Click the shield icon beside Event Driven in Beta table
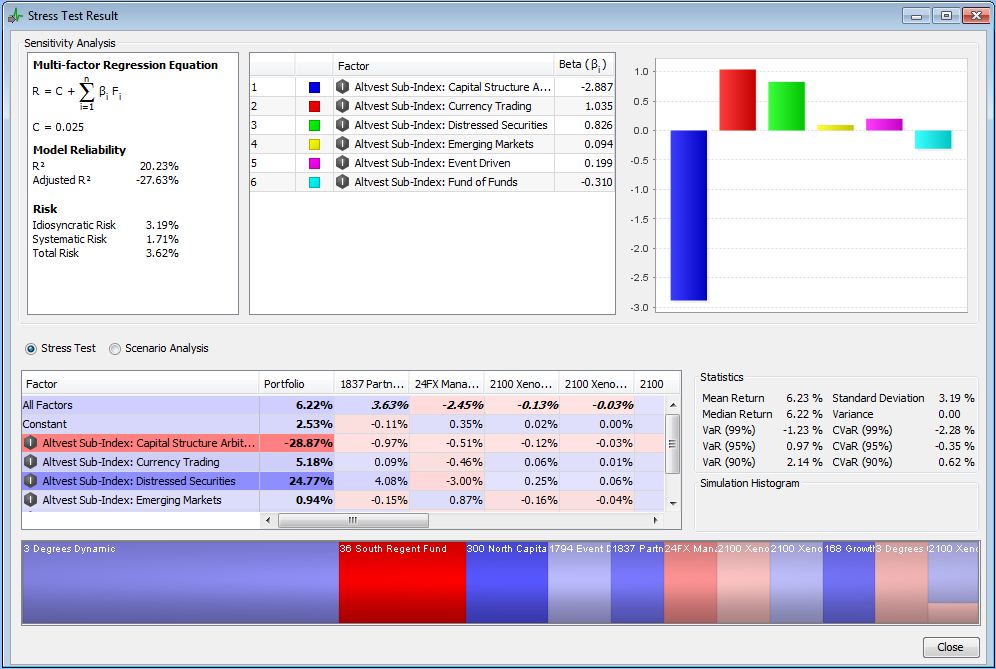Viewport: 996px width, 669px height. point(342,163)
